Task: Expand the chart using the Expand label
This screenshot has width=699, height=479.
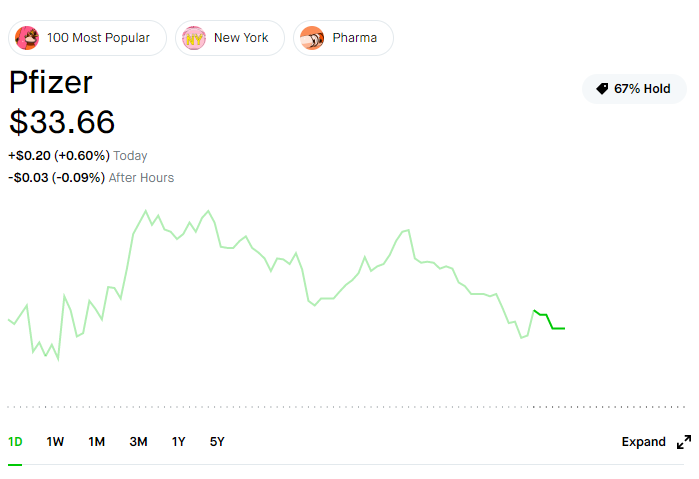Action: tap(643, 442)
